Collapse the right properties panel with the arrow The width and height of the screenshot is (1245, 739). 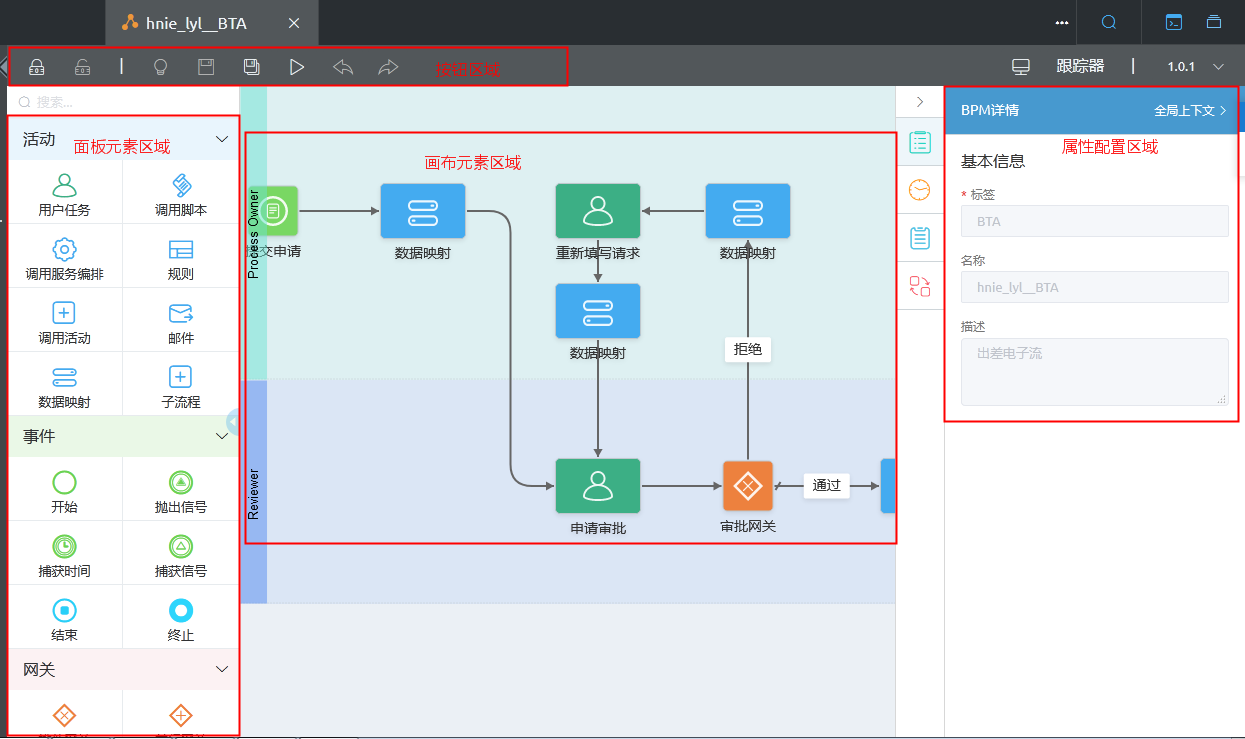920,102
